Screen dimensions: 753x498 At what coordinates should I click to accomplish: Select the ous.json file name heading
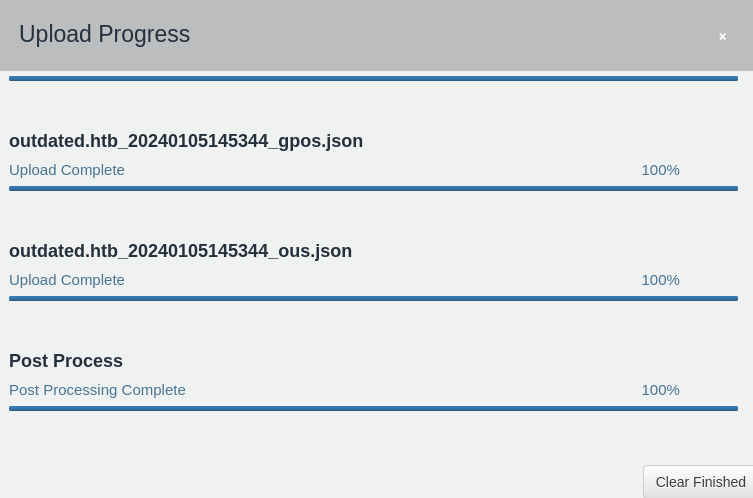tap(181, 251)
